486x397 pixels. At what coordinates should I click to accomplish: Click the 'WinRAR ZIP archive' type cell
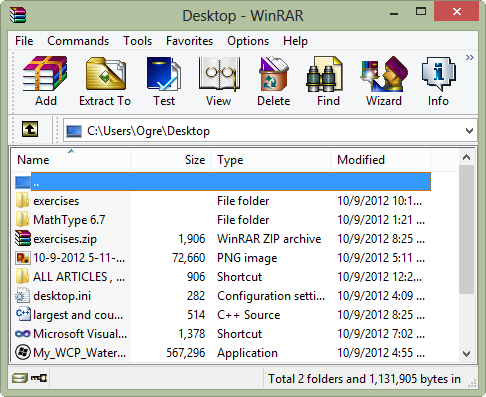(x=269, y=239)
